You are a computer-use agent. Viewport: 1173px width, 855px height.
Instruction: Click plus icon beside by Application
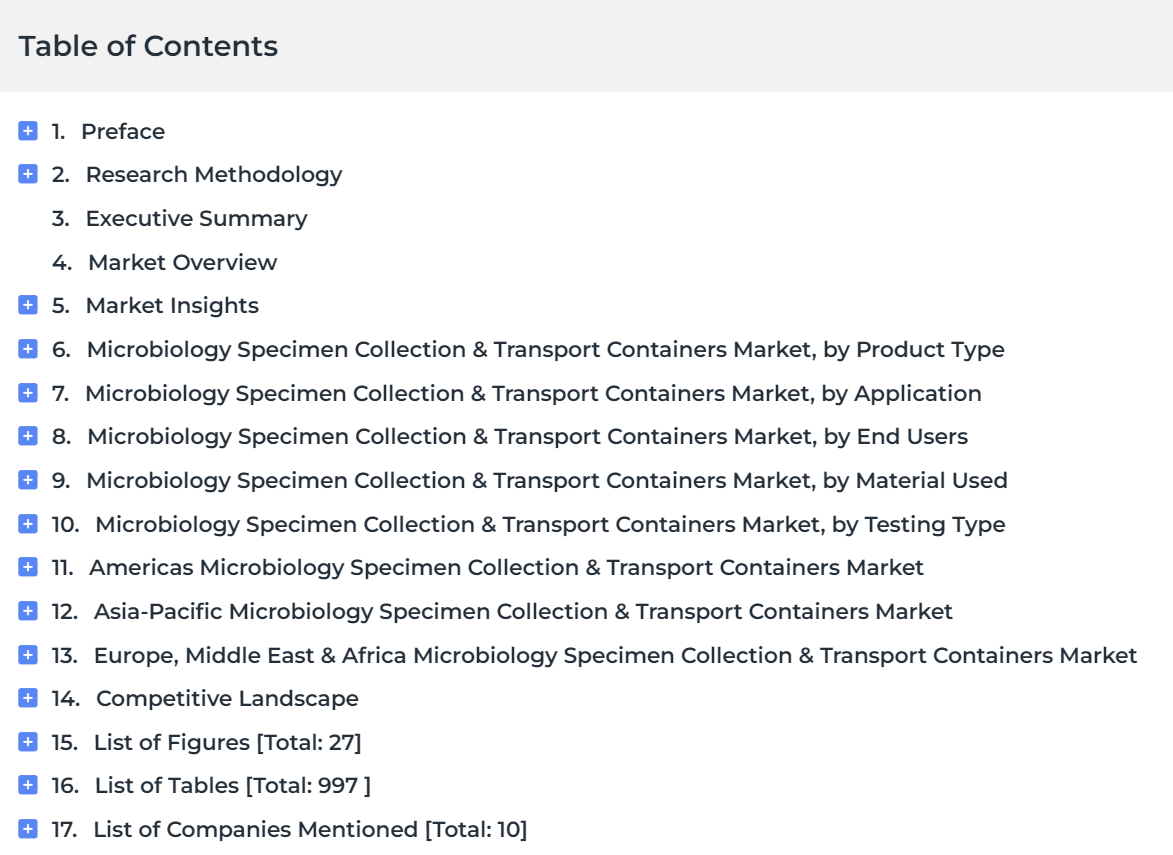[x=28, y=393]
